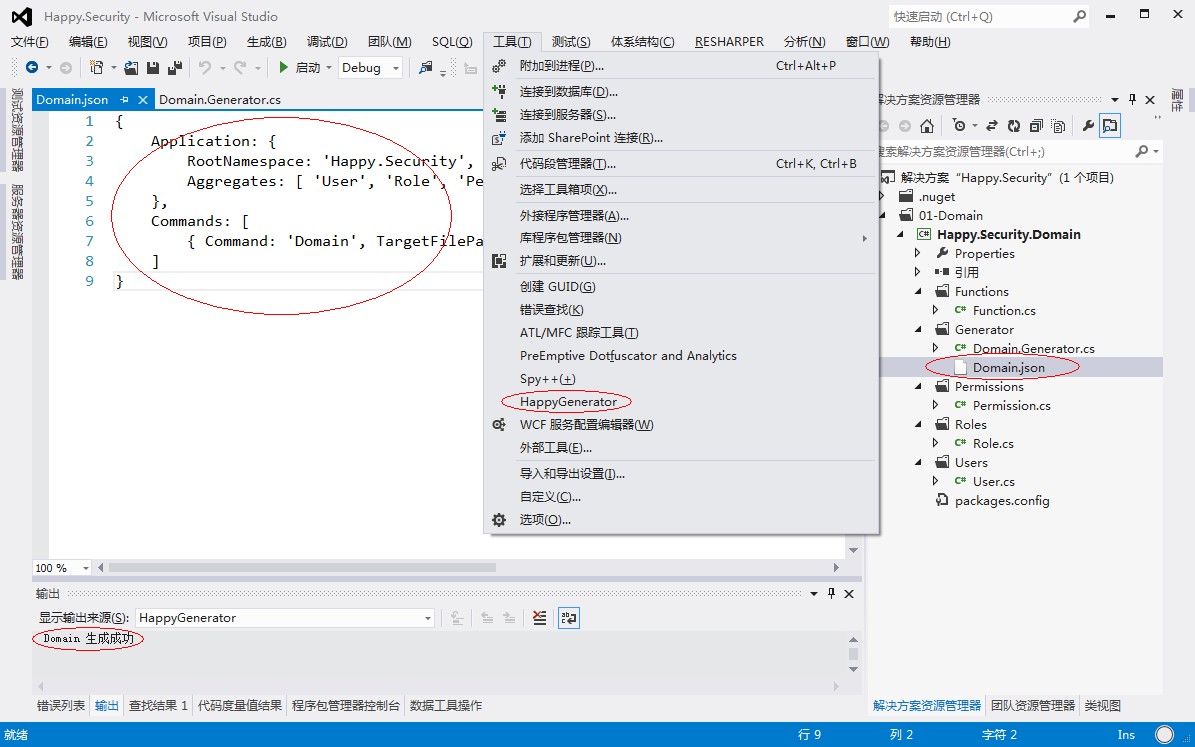This screenshot has height=747, width=1195.
Task: Expand the User.cs node
Action: (936, 481)
